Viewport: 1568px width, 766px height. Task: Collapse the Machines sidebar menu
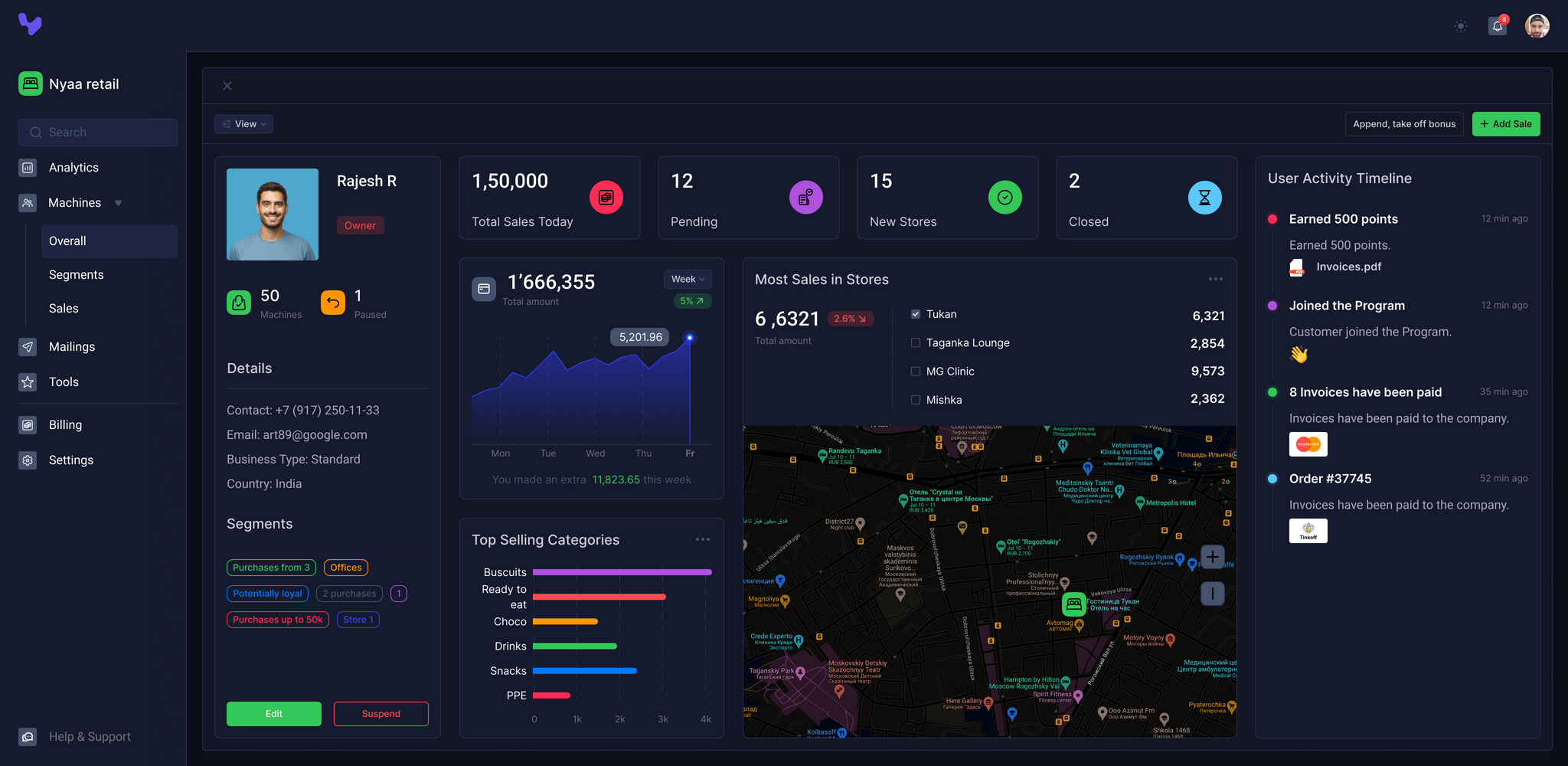coord(118,203)
